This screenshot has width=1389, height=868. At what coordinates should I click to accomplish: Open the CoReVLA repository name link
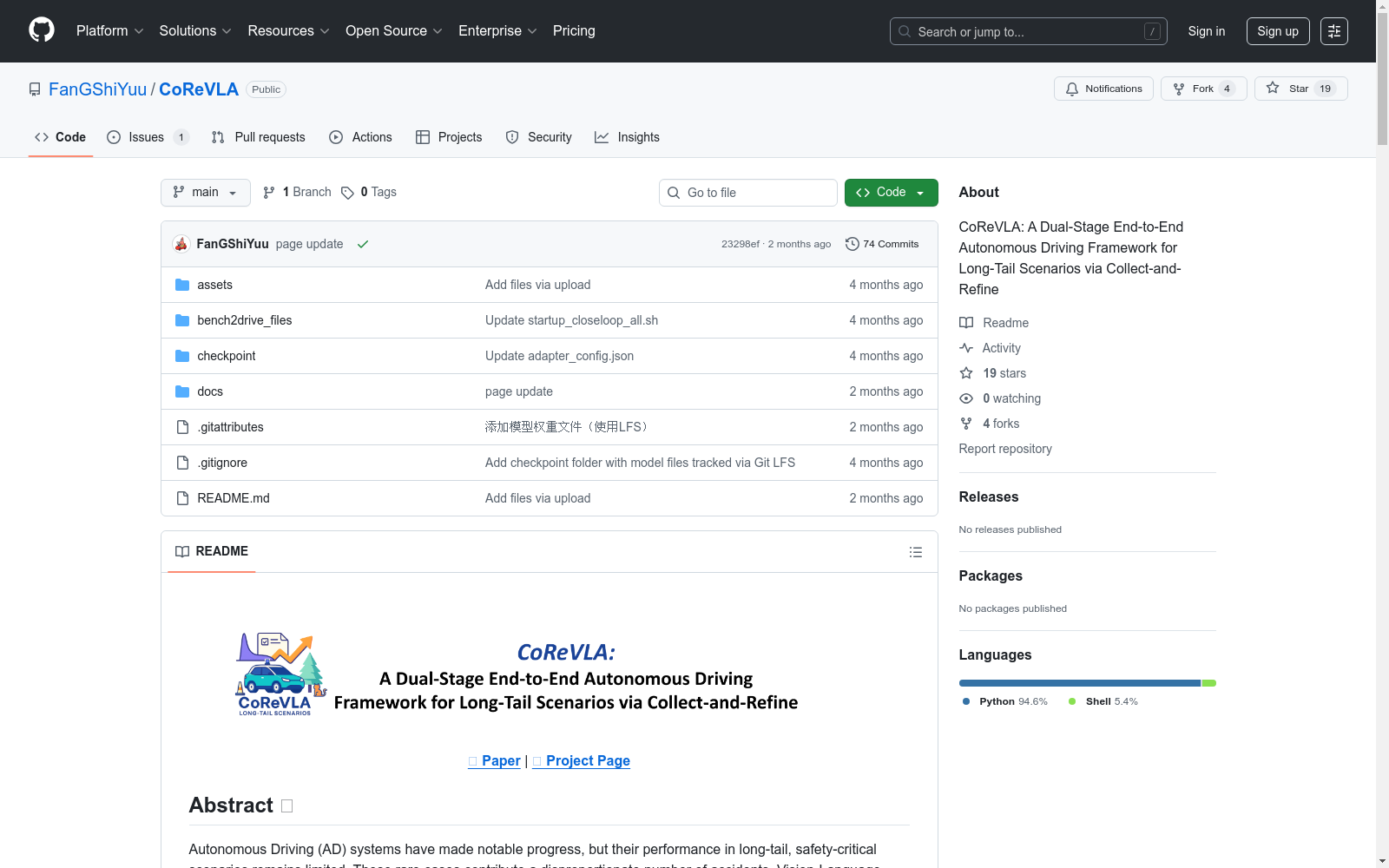[199, 89]
